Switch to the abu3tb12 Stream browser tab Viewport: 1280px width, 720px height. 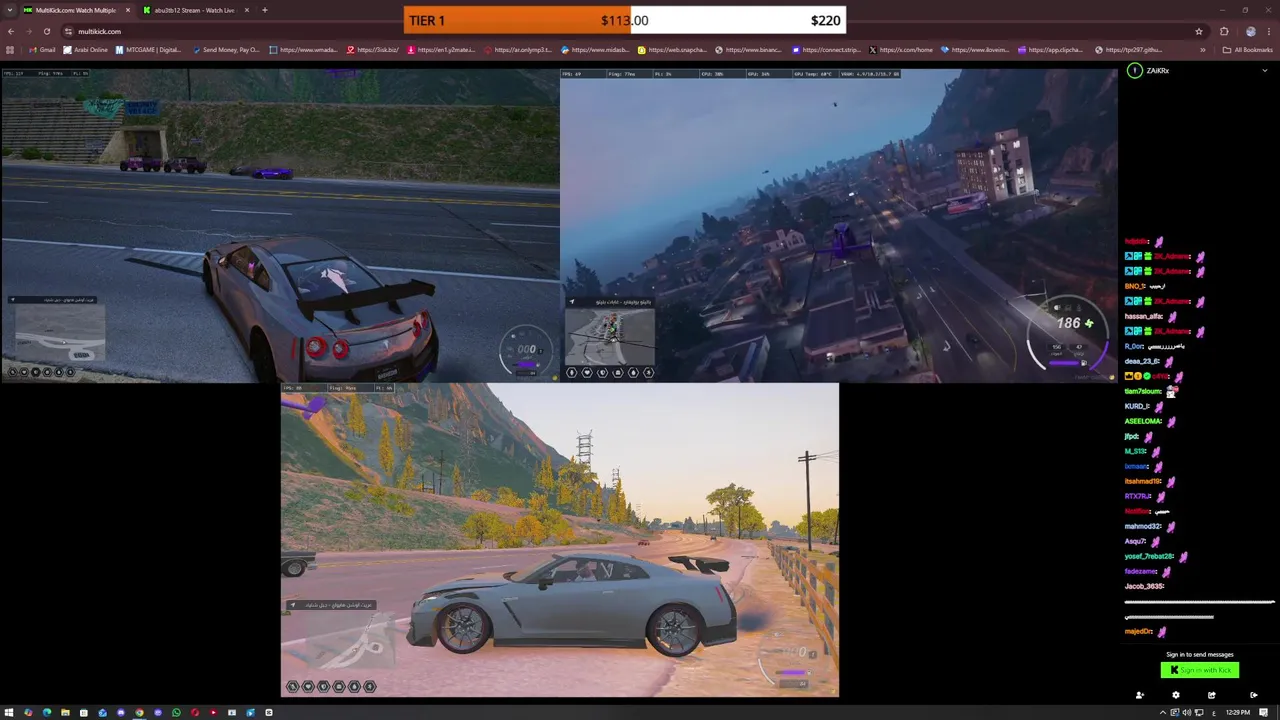click(194, 10)
